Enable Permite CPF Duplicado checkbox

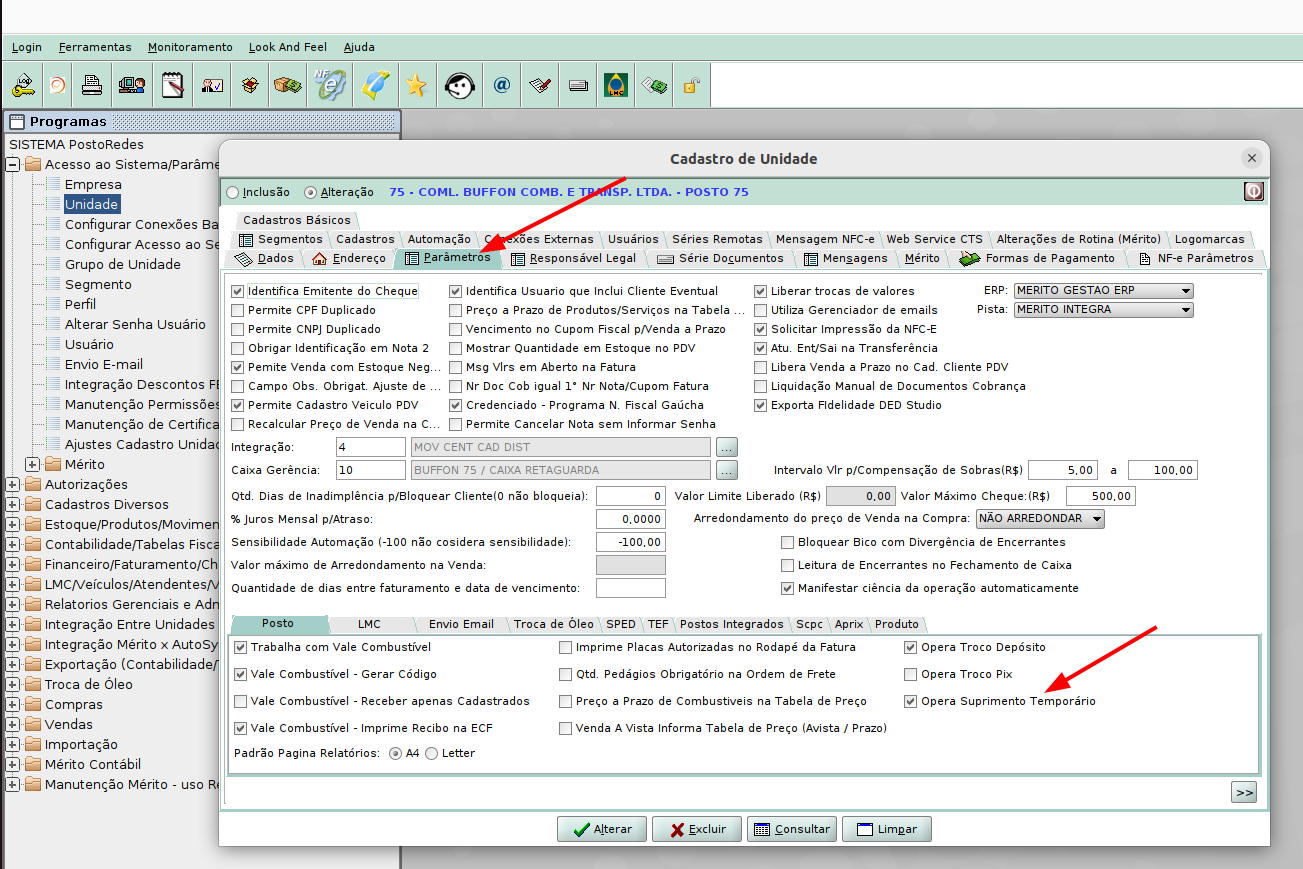point(238,310)
